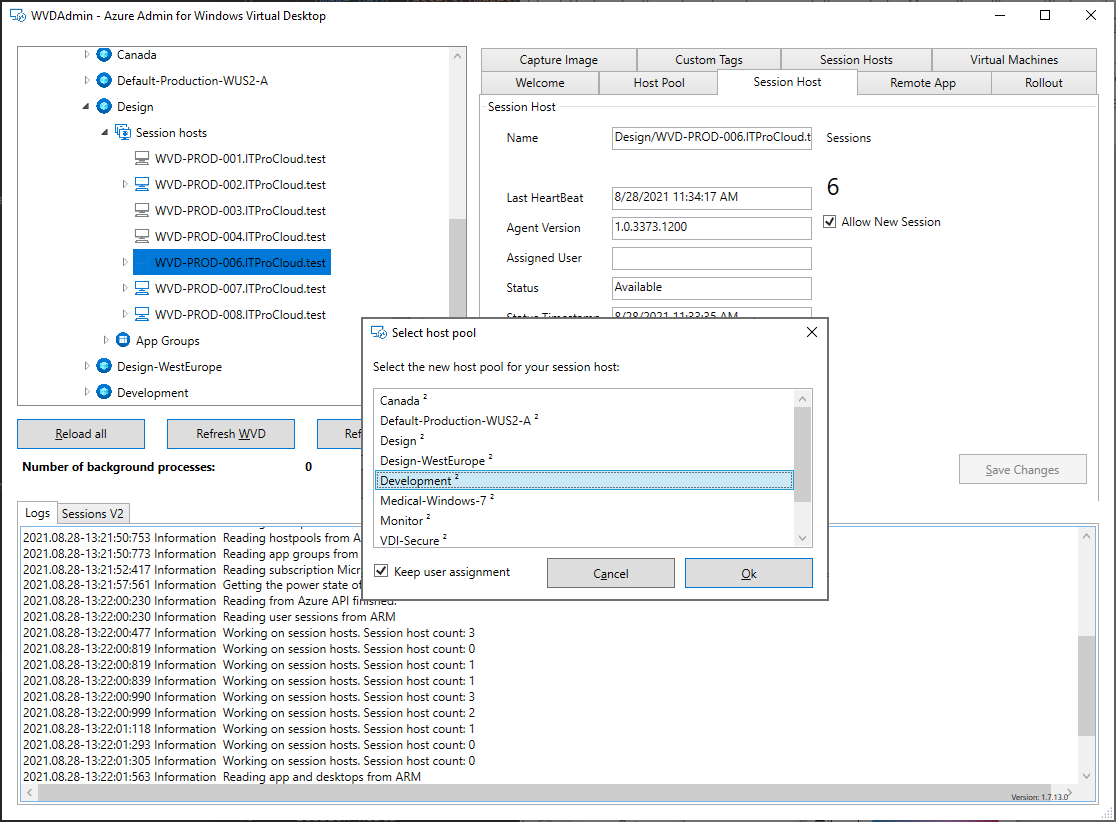The height and width of the screenshot is (822, 1116).
Task: Click the Agent Version field
Action: click(x=712, y=228)
